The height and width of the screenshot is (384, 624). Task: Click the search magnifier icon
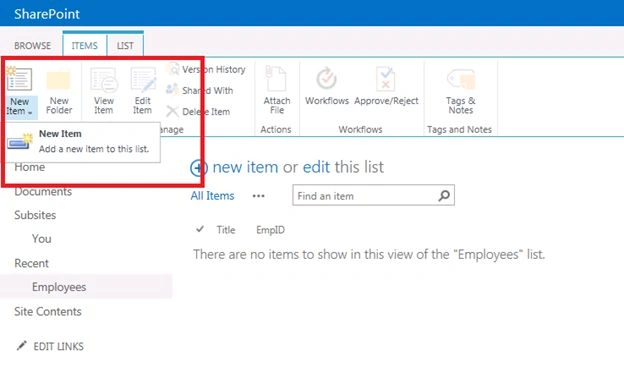[x=444, y=195]
